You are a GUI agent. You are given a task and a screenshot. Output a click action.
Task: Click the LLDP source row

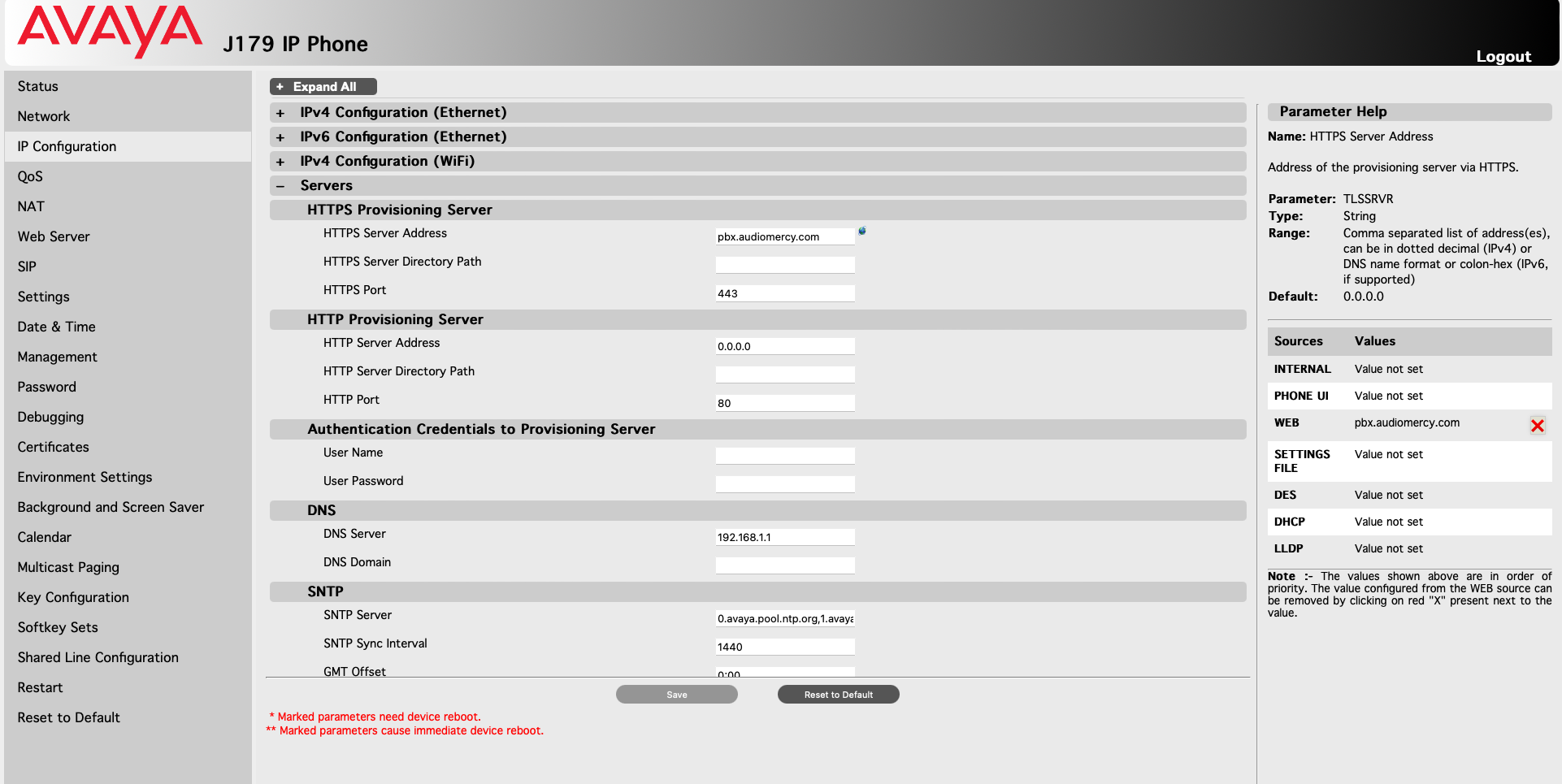click(1409, 548)
